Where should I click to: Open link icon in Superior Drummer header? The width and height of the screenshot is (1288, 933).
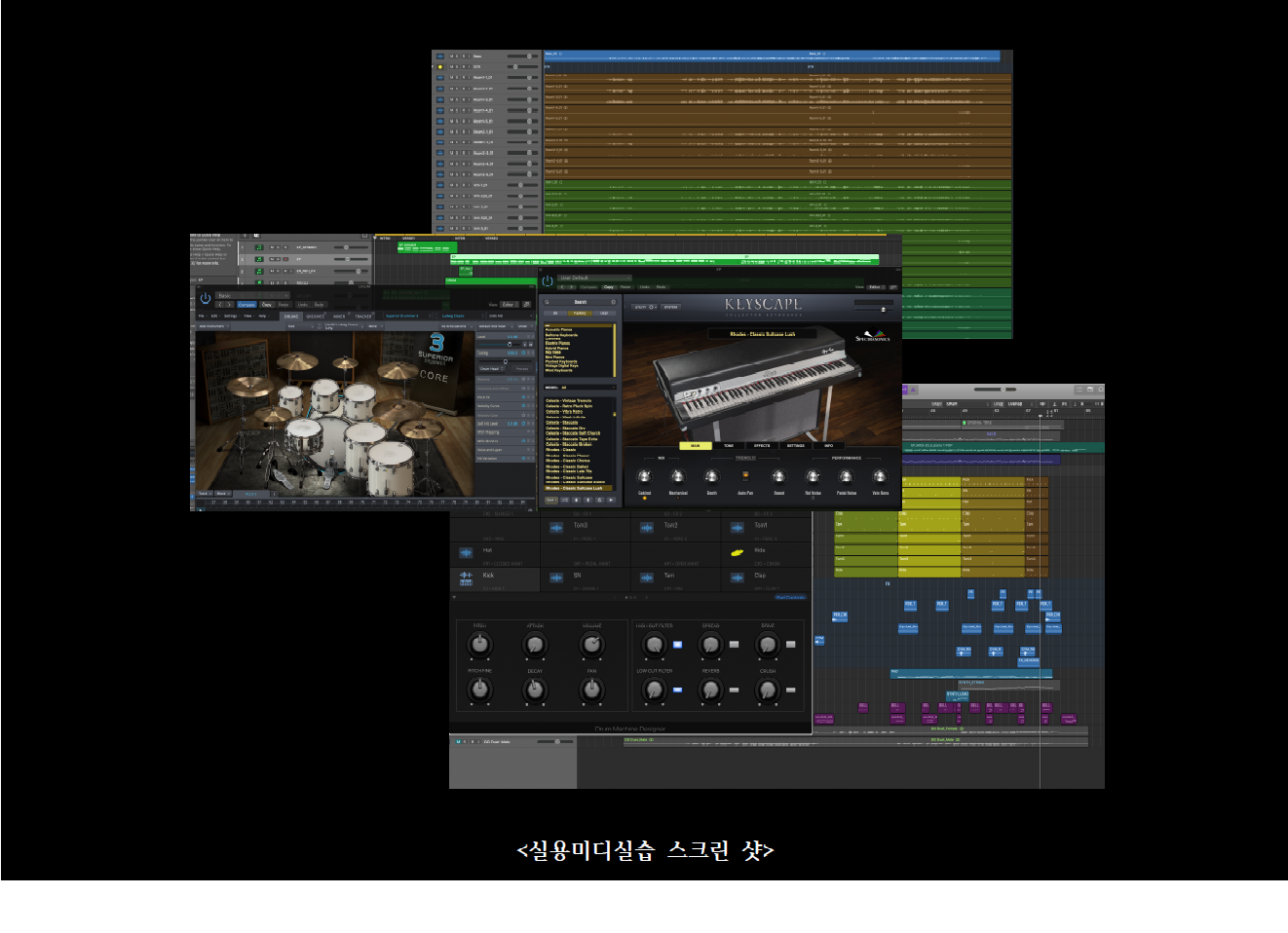[526, 305]
